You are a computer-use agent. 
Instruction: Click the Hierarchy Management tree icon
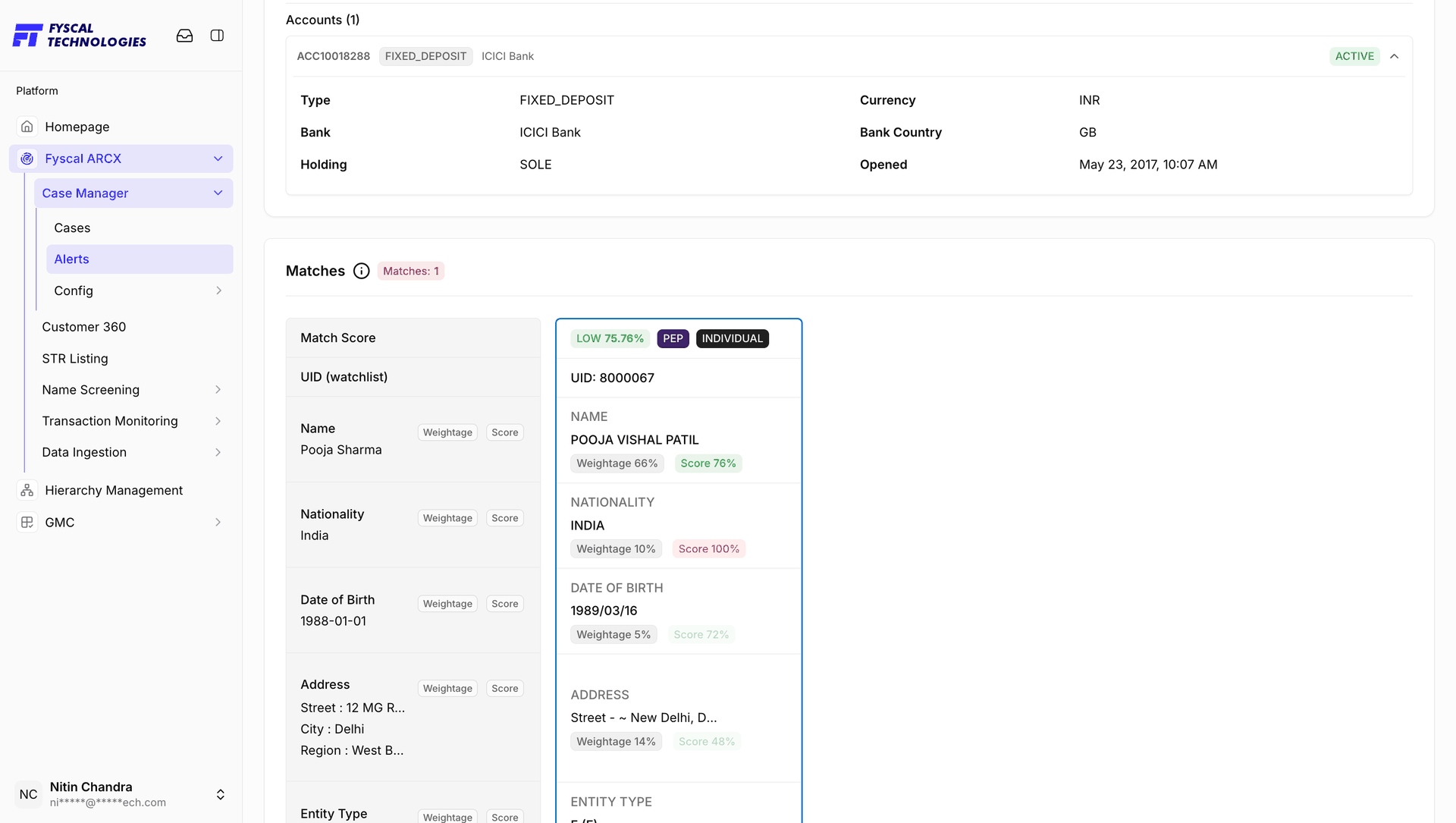click(27, 491)
